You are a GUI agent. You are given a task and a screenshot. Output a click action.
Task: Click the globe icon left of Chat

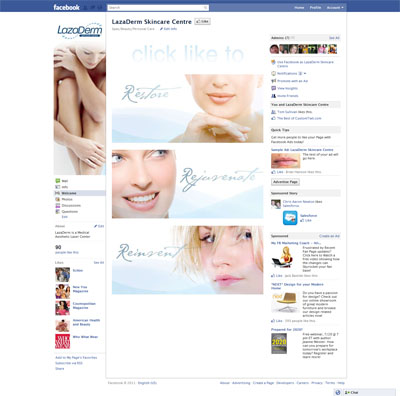337,392
